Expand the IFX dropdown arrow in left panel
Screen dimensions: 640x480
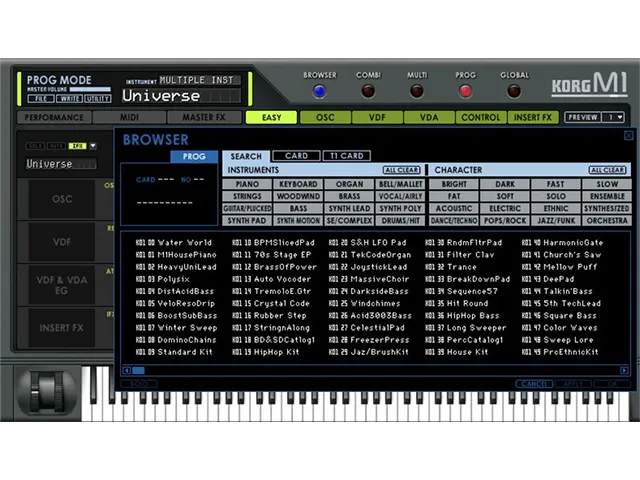(x=93, y=146)
